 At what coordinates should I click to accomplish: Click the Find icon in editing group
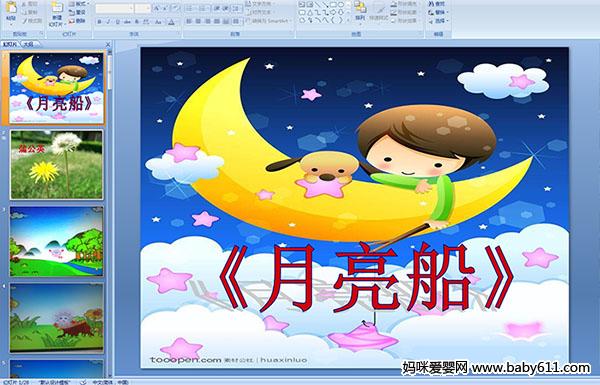tap(436, 4)
